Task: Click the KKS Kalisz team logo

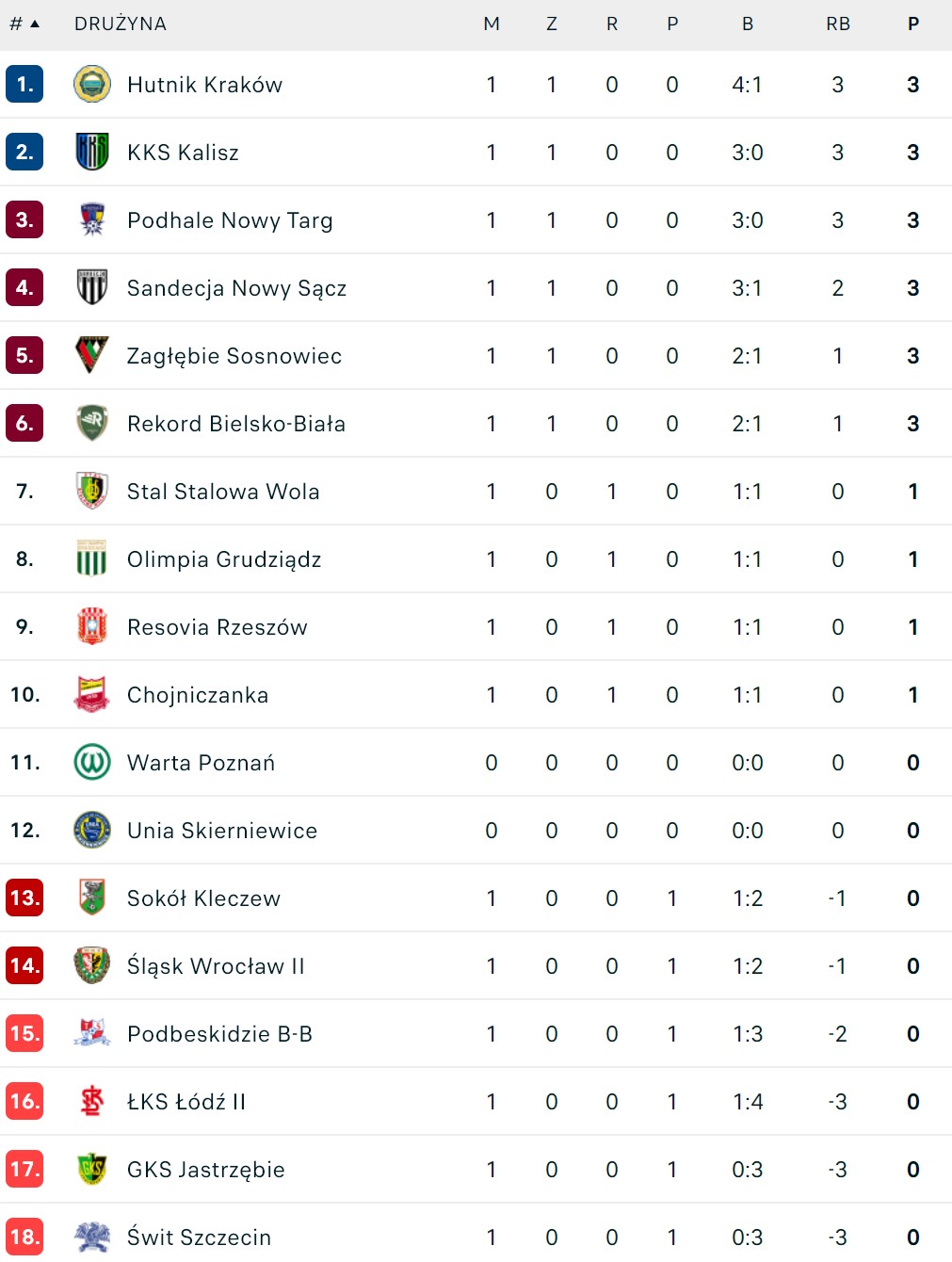Action: [91, 153]
